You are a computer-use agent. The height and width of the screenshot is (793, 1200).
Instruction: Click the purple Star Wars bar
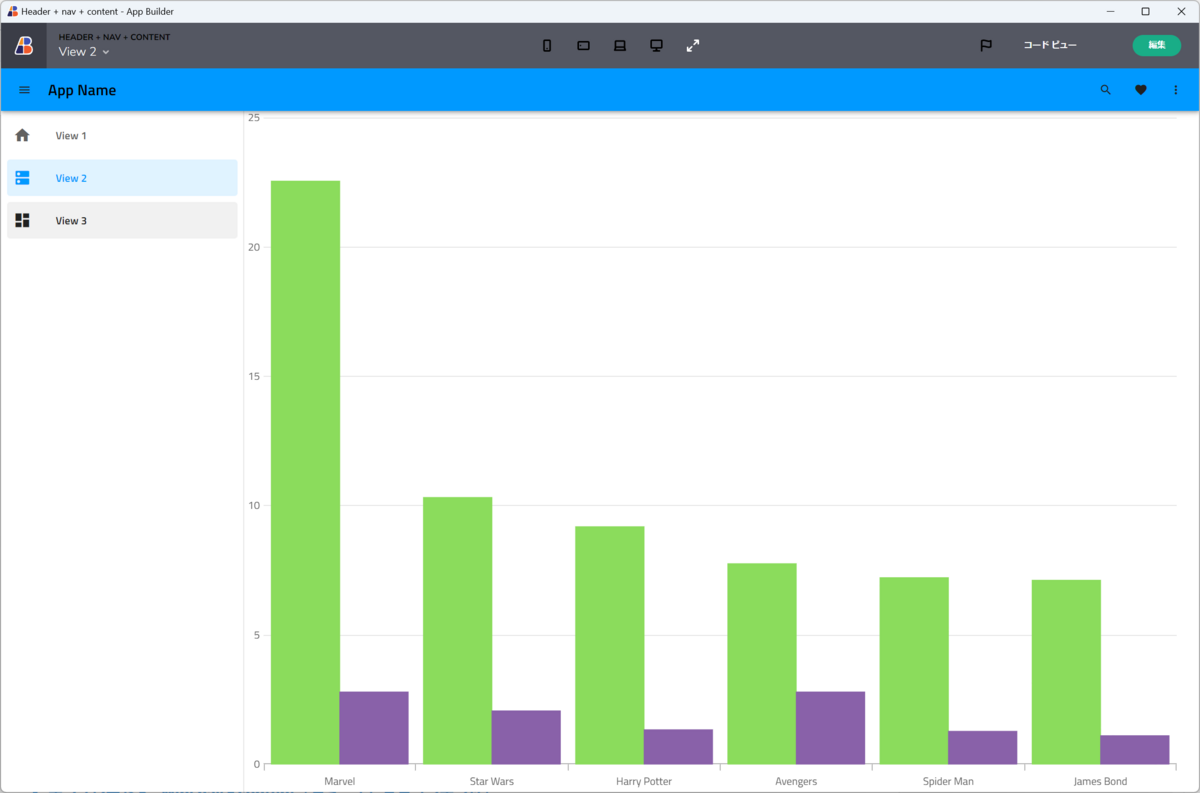tap(526, 737)
